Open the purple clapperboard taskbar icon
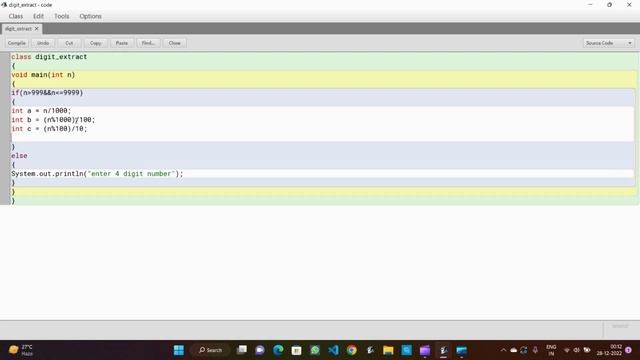The width and height of the screenshot is (640, 360). pyautogui.click(x=425, y=350)
